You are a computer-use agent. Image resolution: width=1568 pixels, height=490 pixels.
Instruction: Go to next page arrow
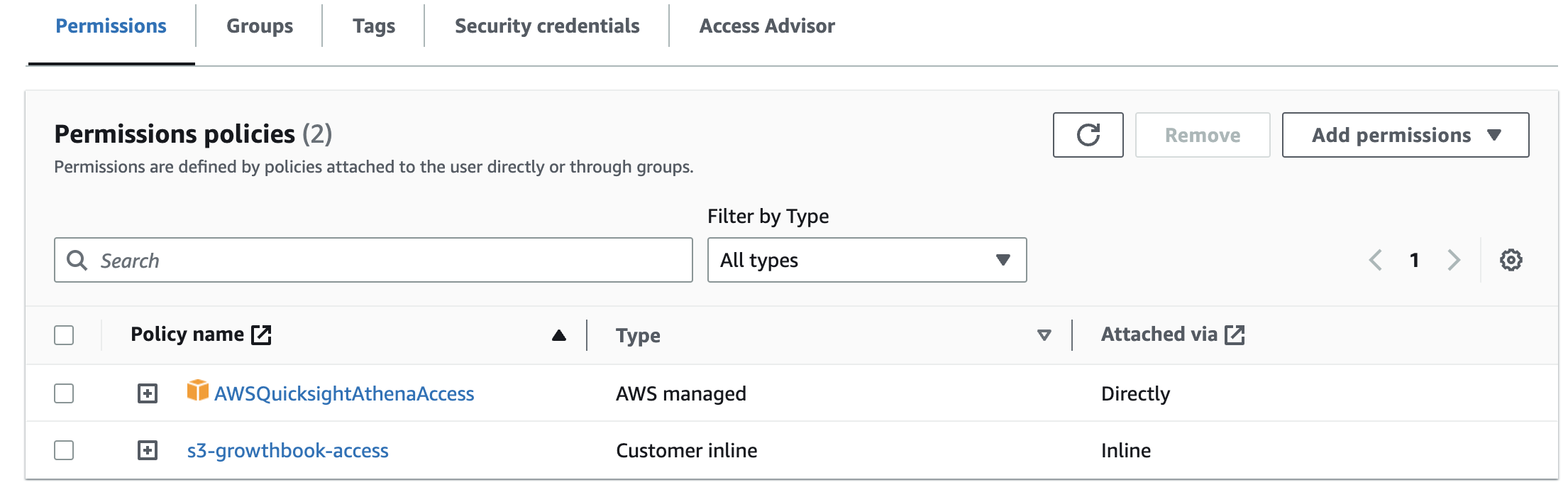1454,260
